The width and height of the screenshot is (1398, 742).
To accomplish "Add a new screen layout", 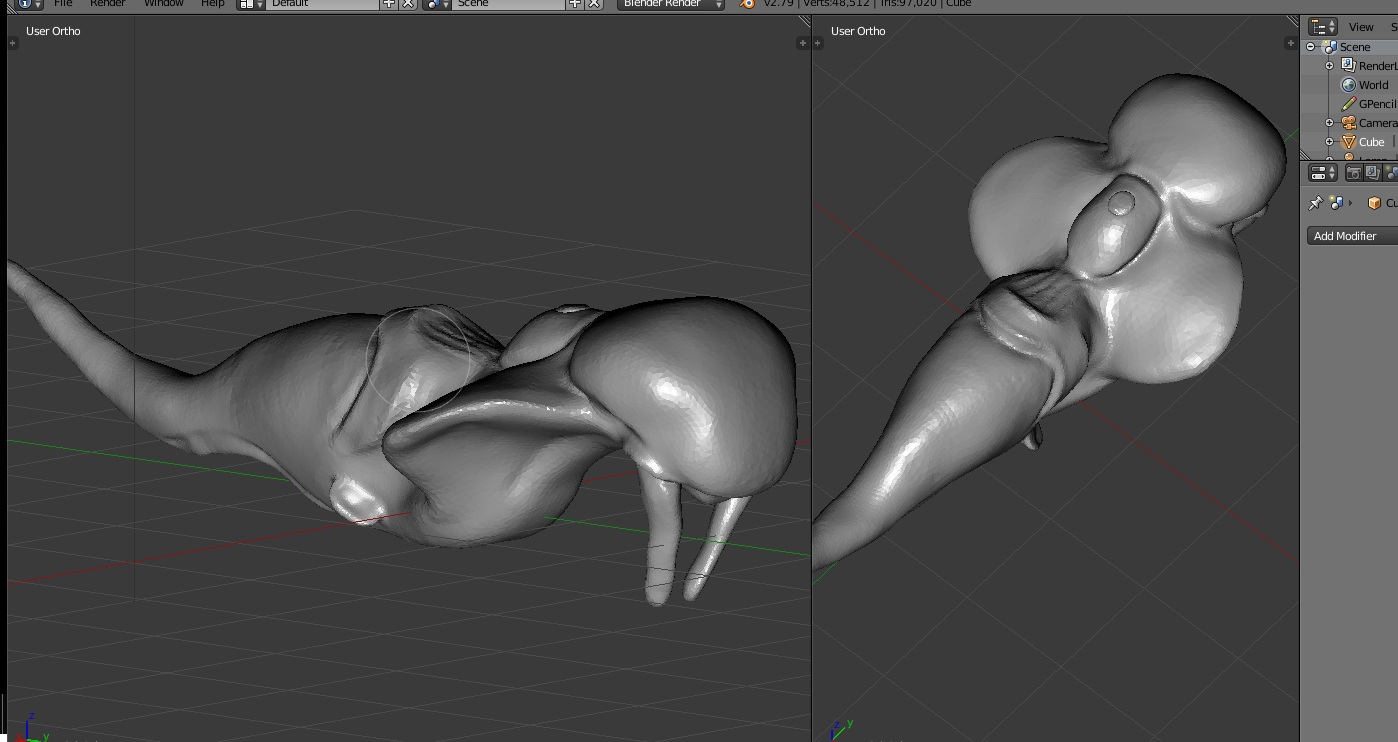I will tap(389, 3).
